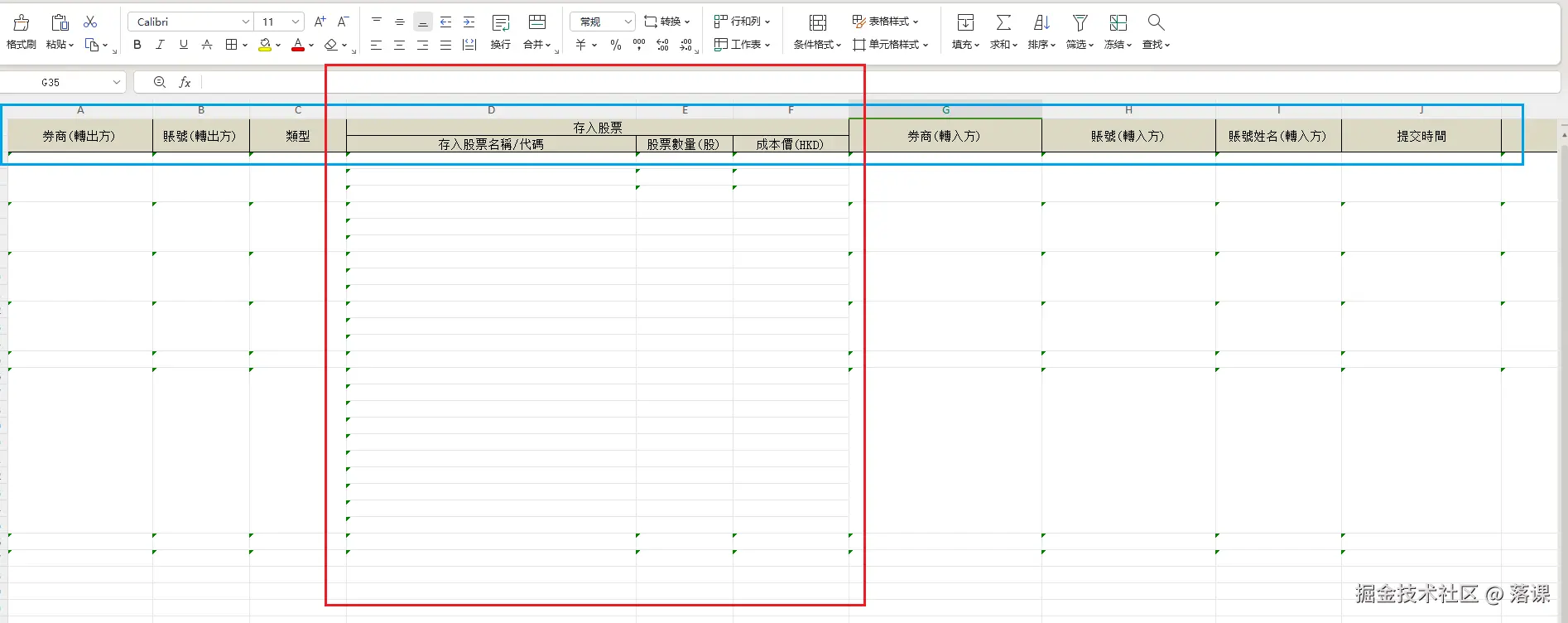Apply distributed alignment icon
Image resolution: width=1568 pixels, height=623 pixels.
click(469, 45)
